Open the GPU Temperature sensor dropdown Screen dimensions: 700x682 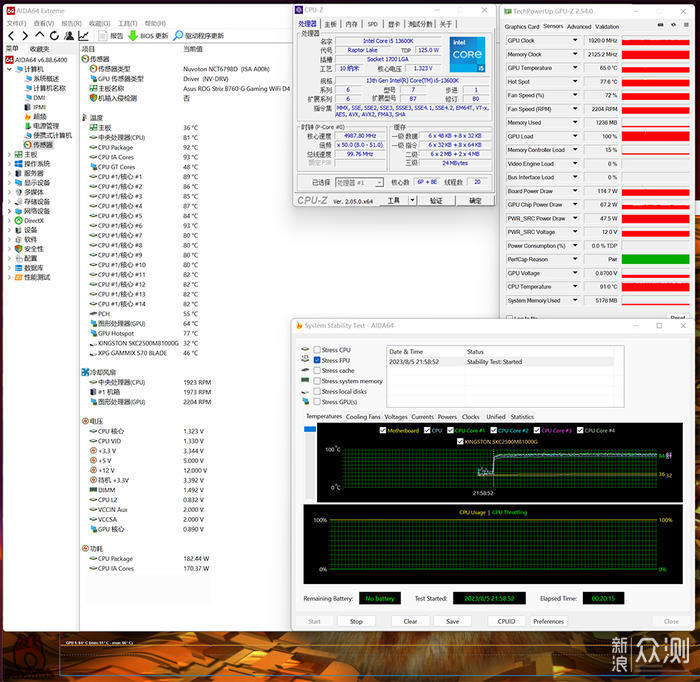575,68
